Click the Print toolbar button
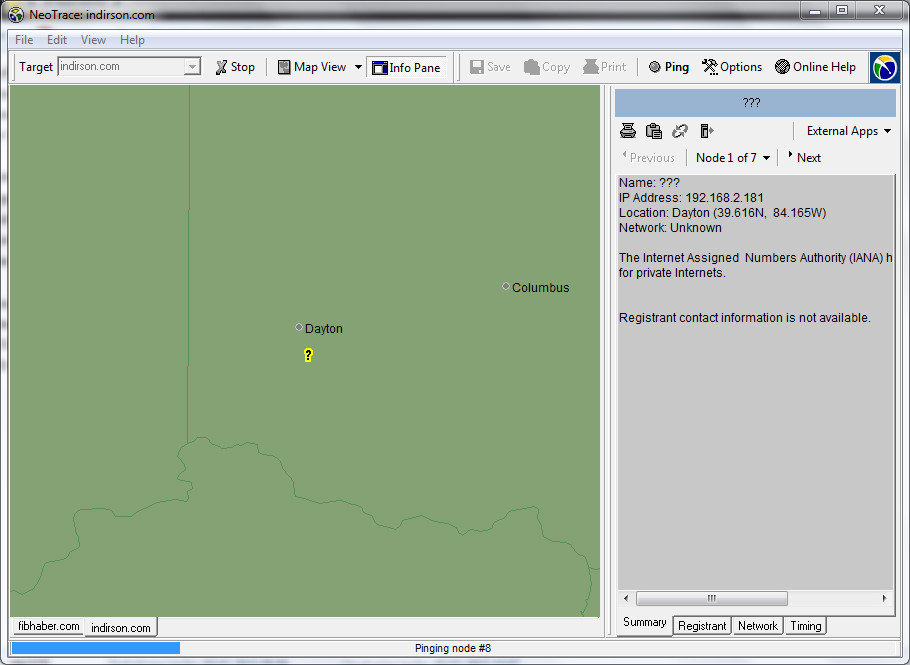Viewport: 910px width, 665px height. point(605,67)
